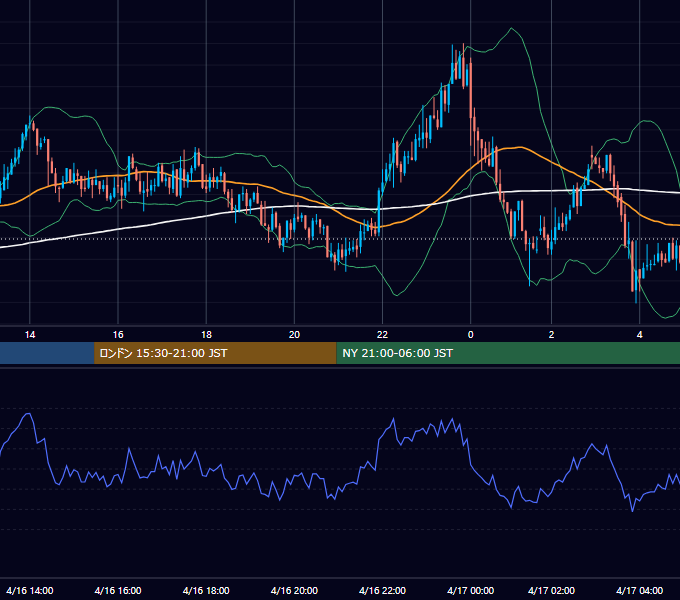Click the ロンドン 15:30-21:00 JST session bar

coord(215,353)
